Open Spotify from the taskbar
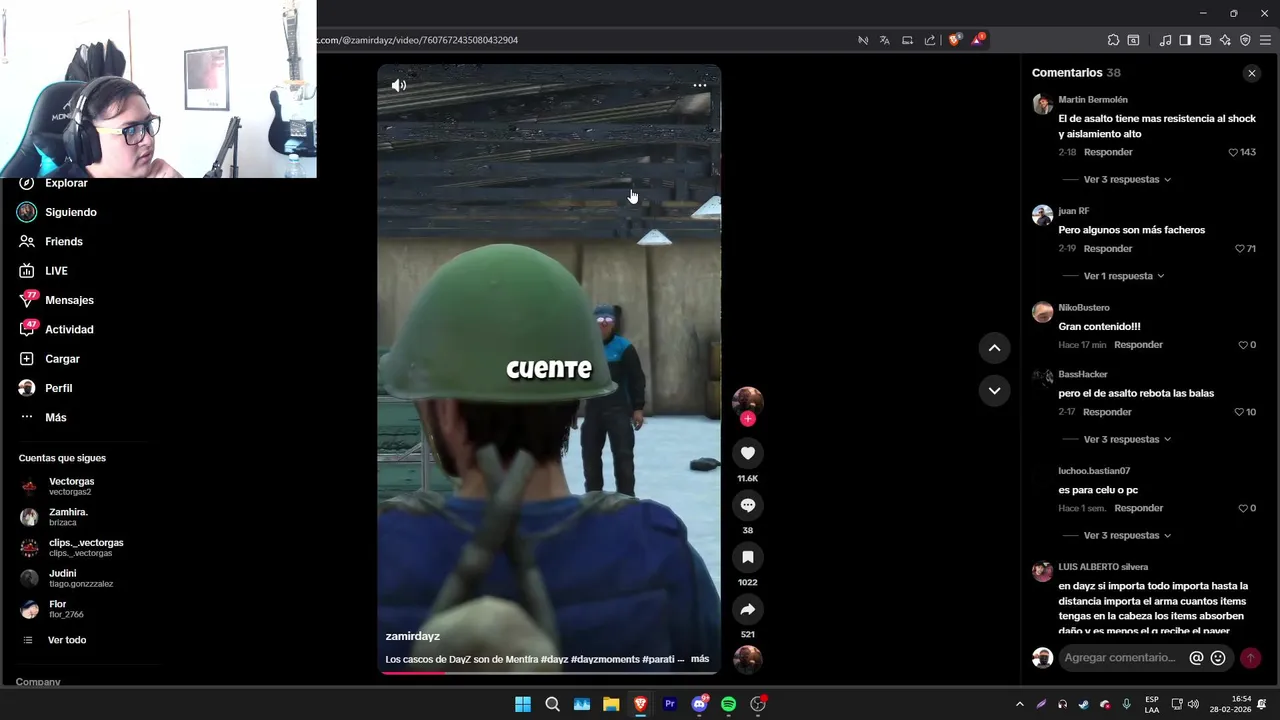The height and width of the screenshot is (720, 1280). coord(729,704)
